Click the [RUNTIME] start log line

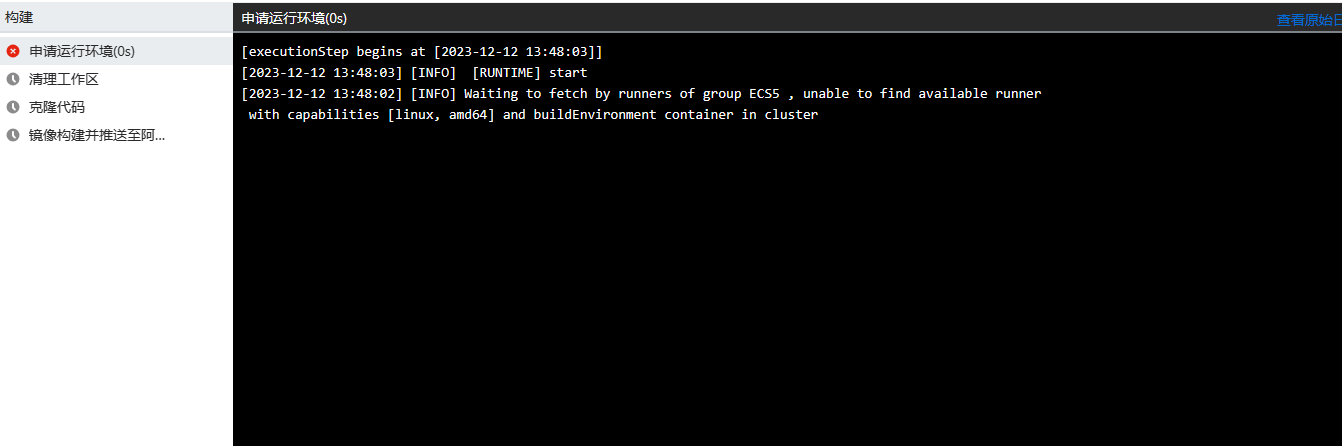tap(414, 72)
